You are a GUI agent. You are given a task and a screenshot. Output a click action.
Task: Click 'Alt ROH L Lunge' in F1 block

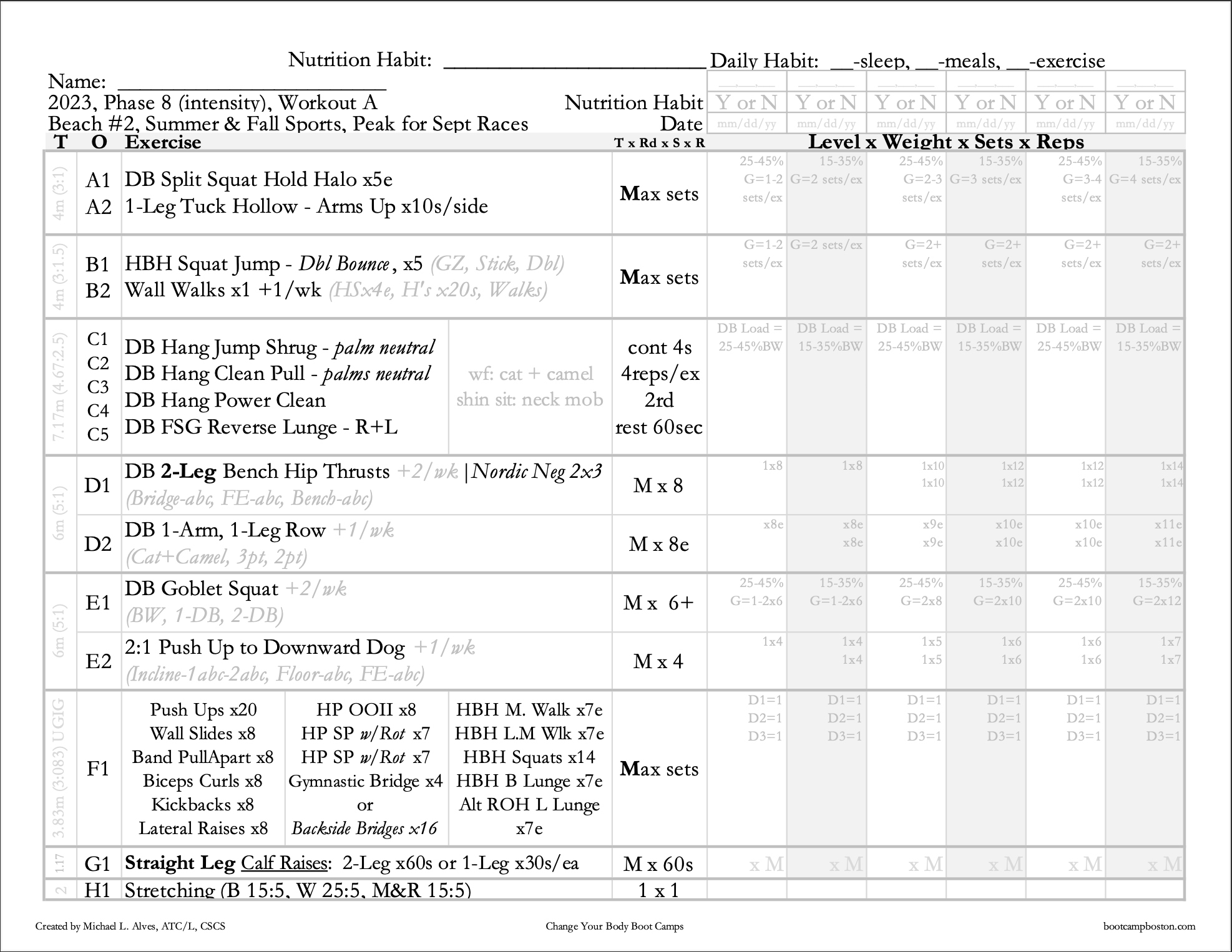[x=529, y=805]
